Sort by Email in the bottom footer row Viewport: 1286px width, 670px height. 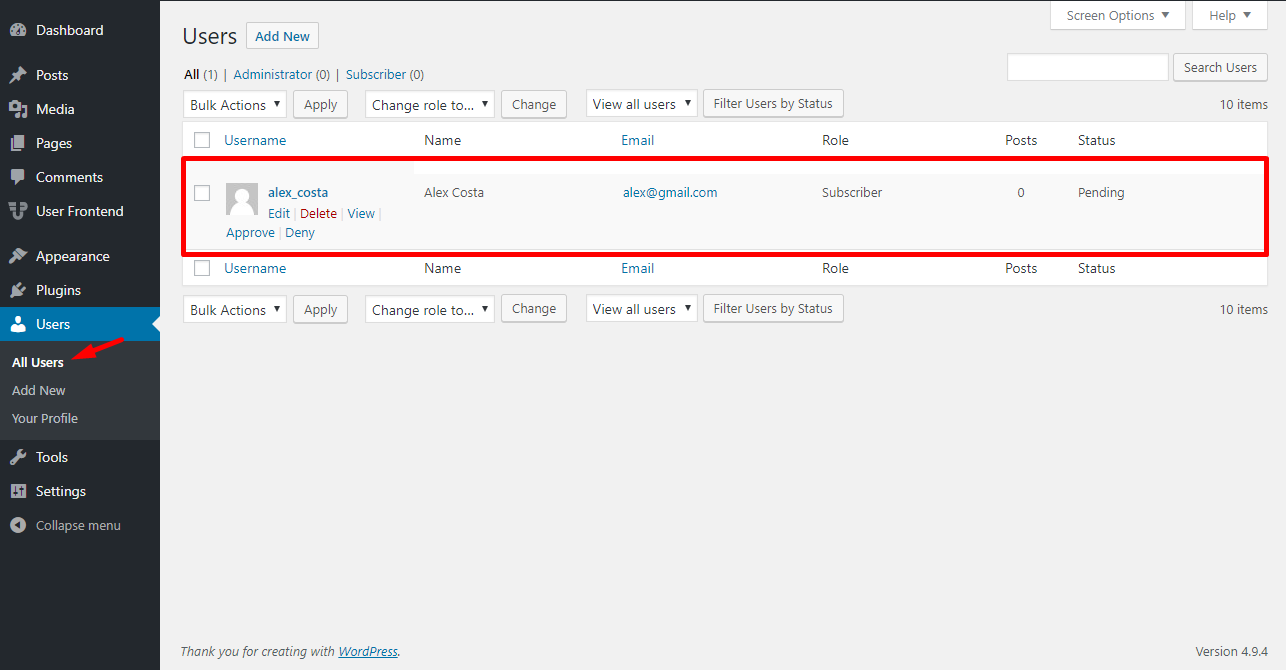637,268
